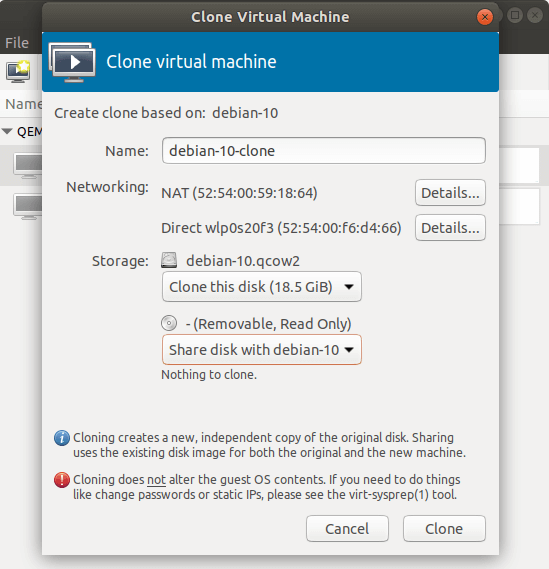The image size is (549, 569).
Task: Click the first VM monitor icon in the background list
Action: point(28,166)
